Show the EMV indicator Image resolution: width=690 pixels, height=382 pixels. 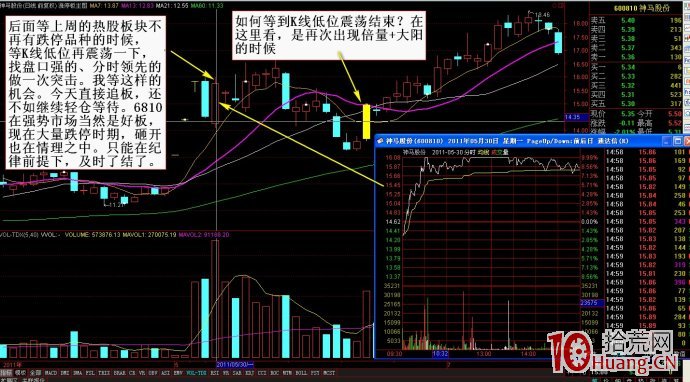tap(178, 372)
